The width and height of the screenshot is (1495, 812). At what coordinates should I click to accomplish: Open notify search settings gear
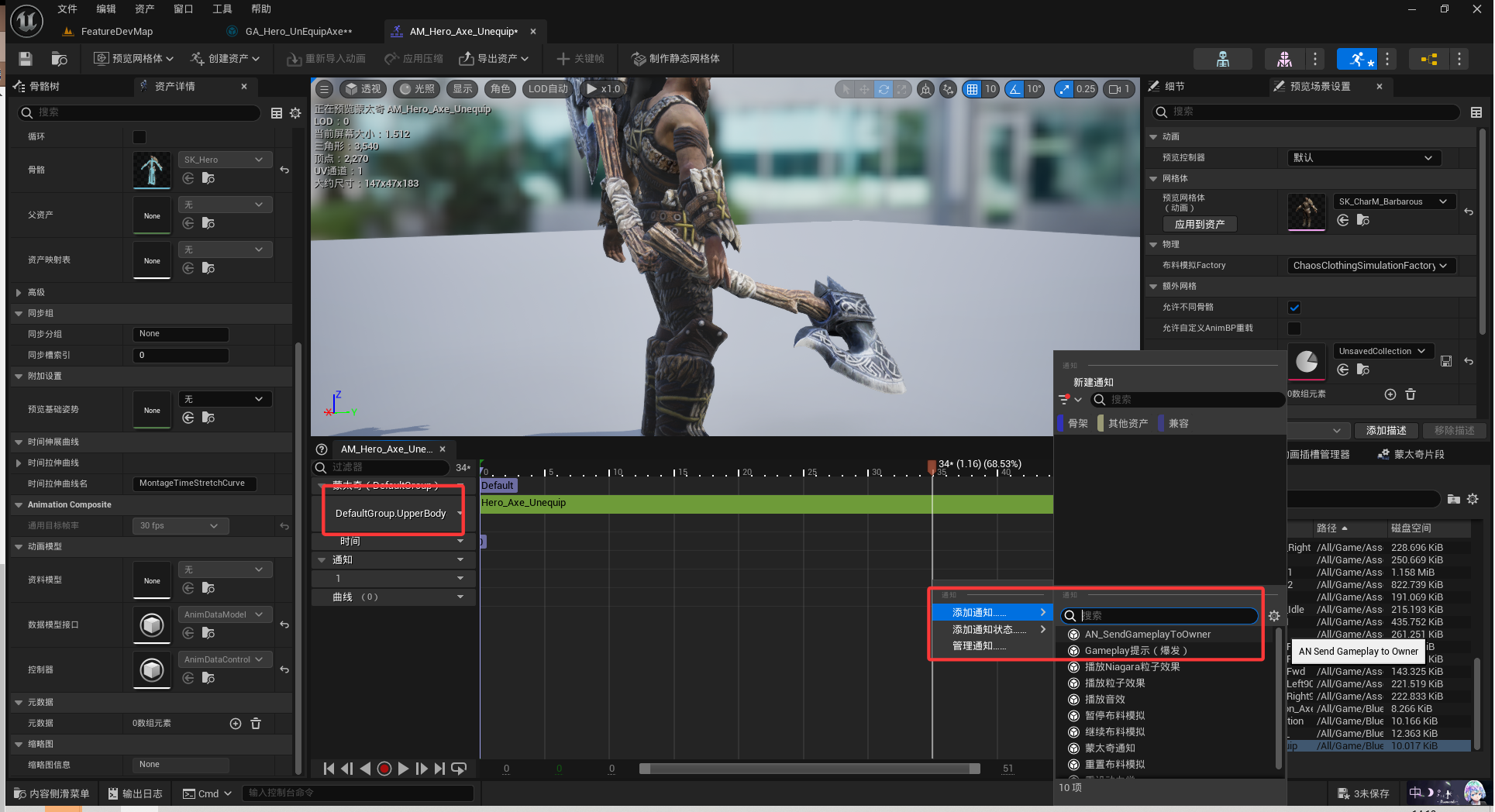1274,616
